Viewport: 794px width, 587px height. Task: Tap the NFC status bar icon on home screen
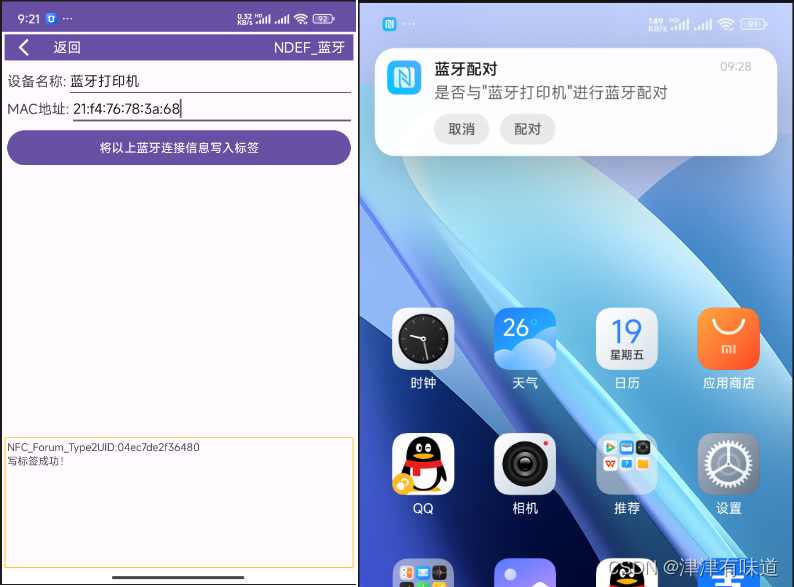point(389,24)
